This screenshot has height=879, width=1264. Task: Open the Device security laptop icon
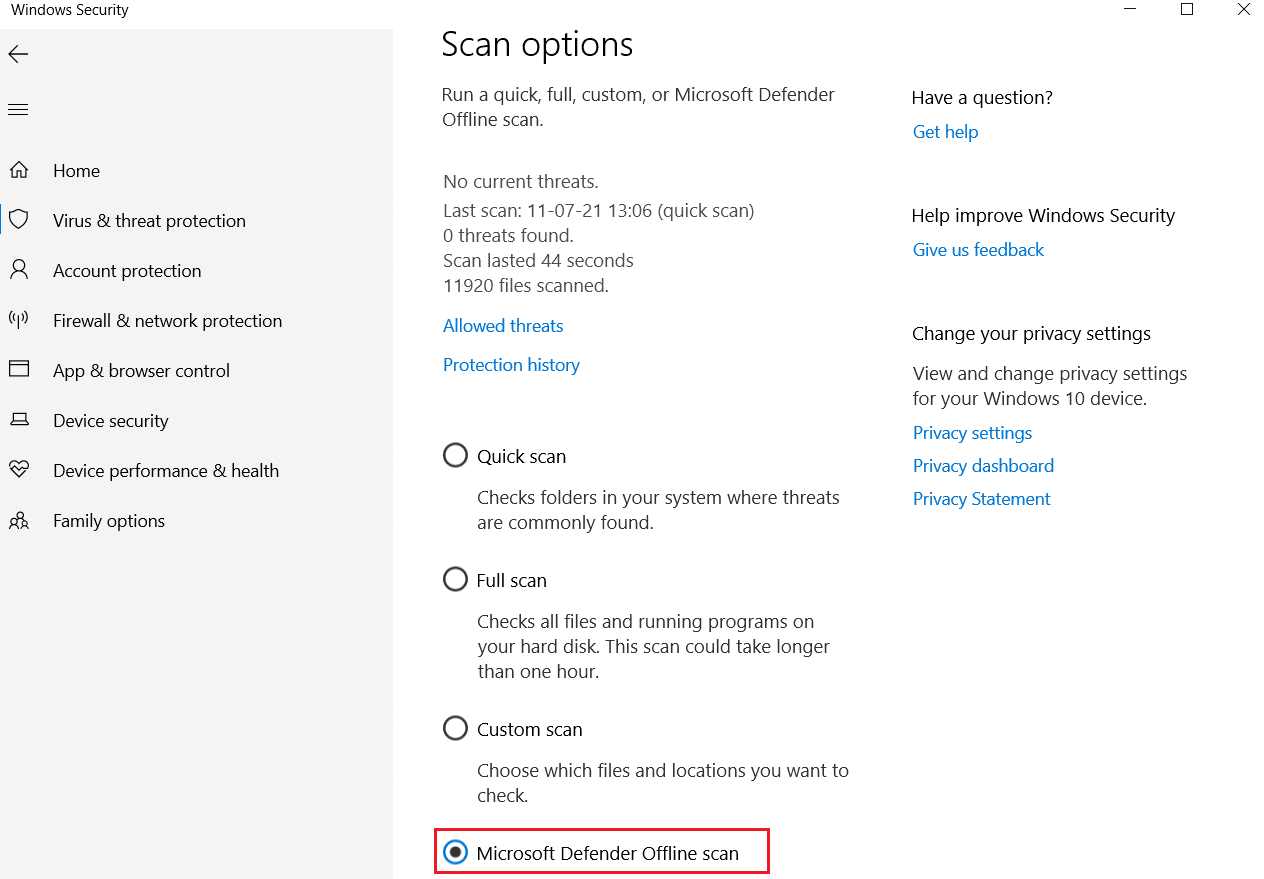point(19,420)
